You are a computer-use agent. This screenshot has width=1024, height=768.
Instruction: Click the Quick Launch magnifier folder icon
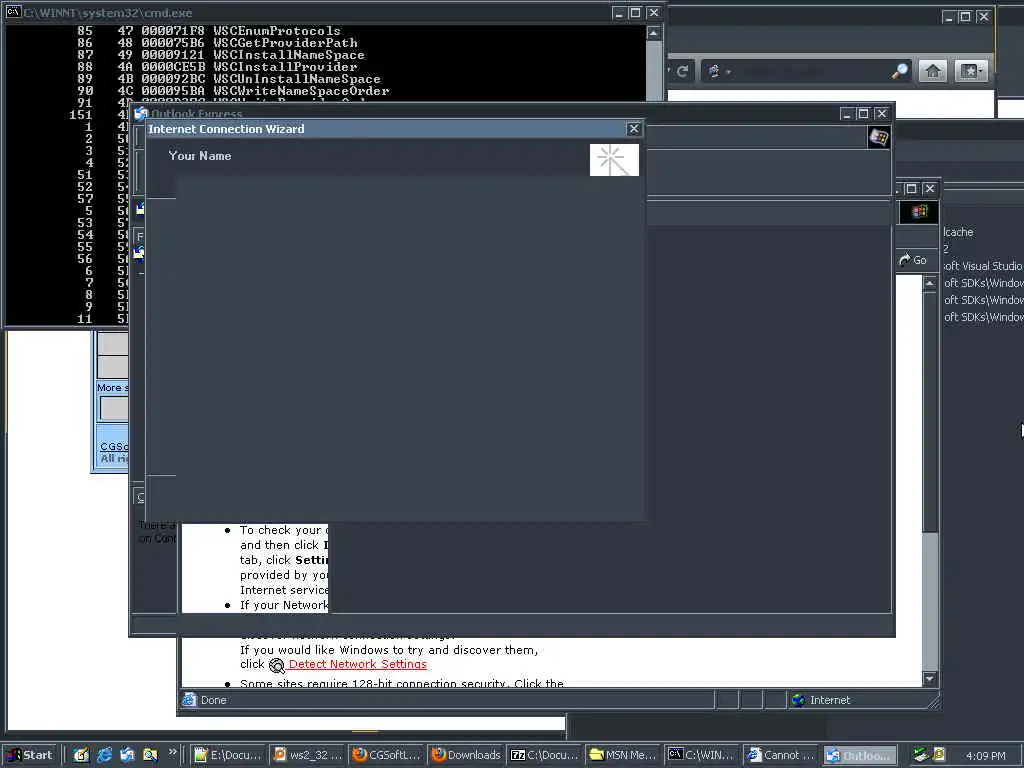pos(150,755)
